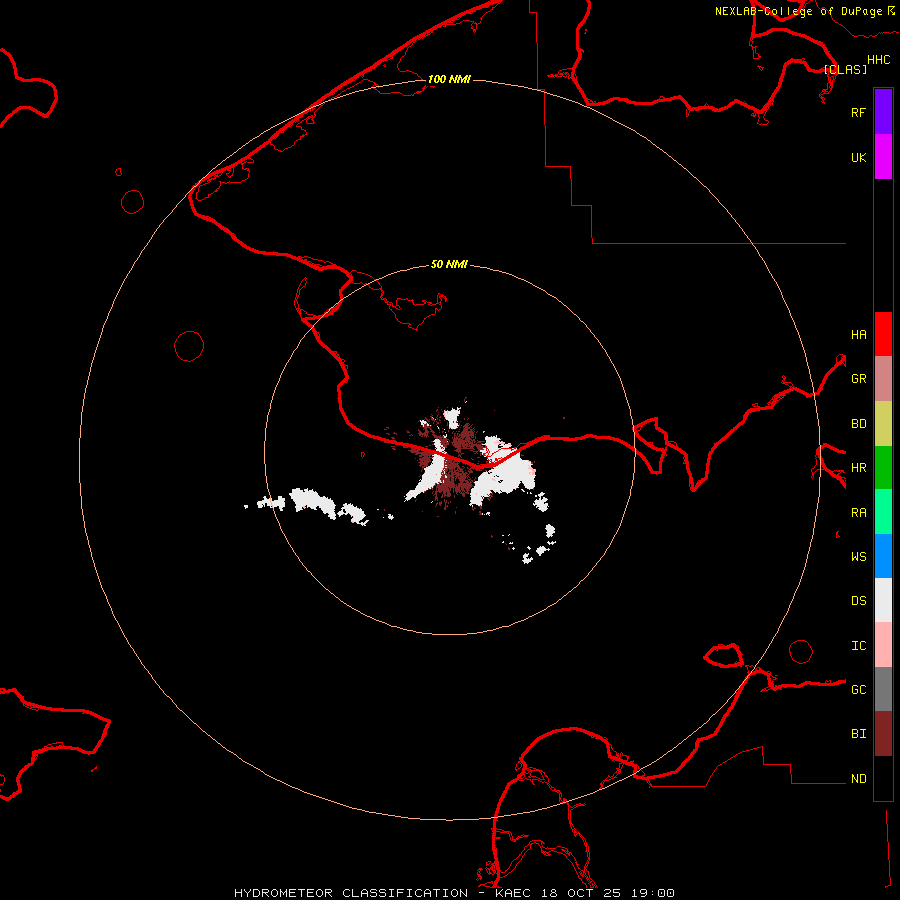Image resolution: width=900 pixels, height=900 pixels.
Task: Click the RA legend label
Action: 858,513
